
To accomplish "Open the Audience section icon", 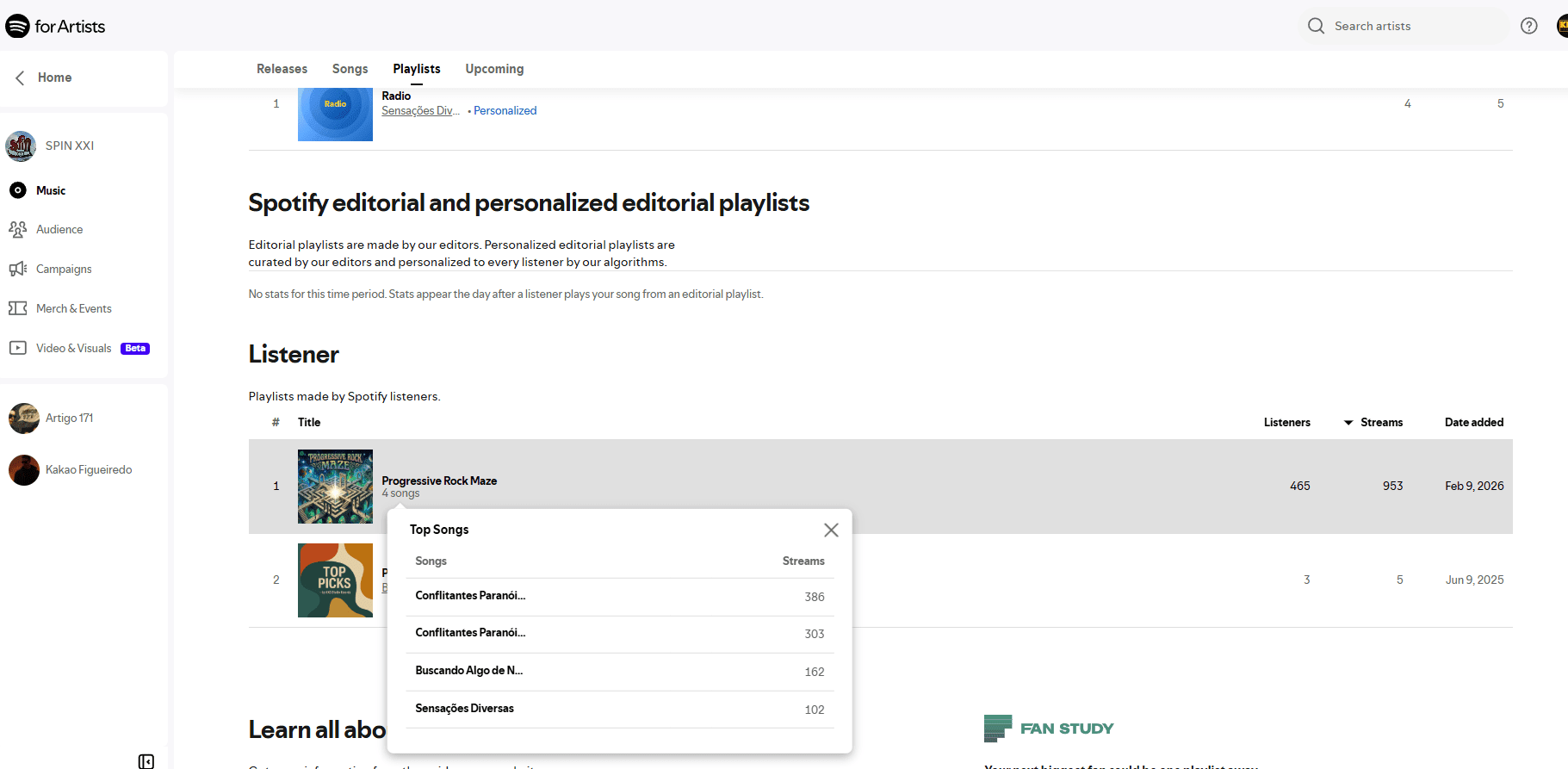I will click(x=17, y=229).
